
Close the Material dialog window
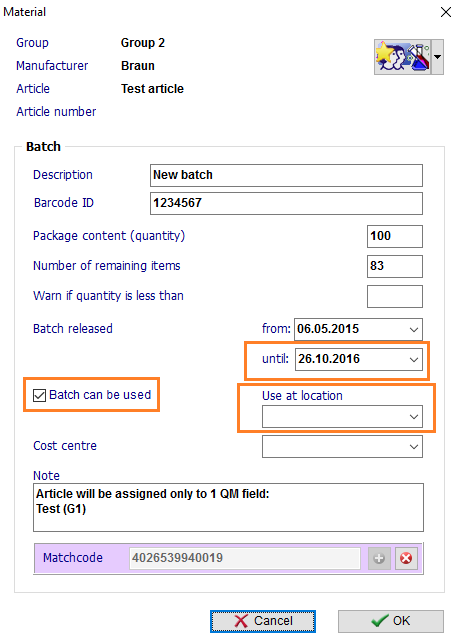446,12
